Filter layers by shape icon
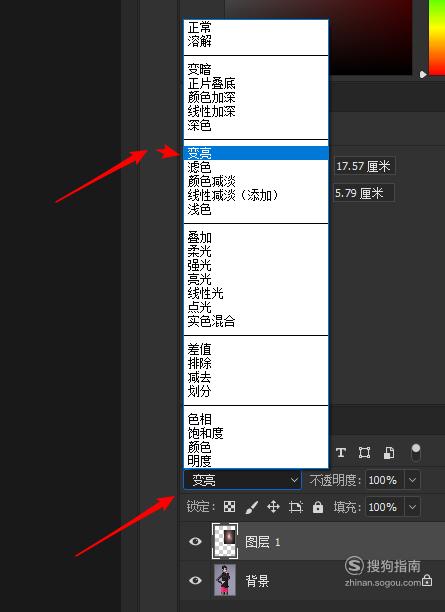 (365, 452)
